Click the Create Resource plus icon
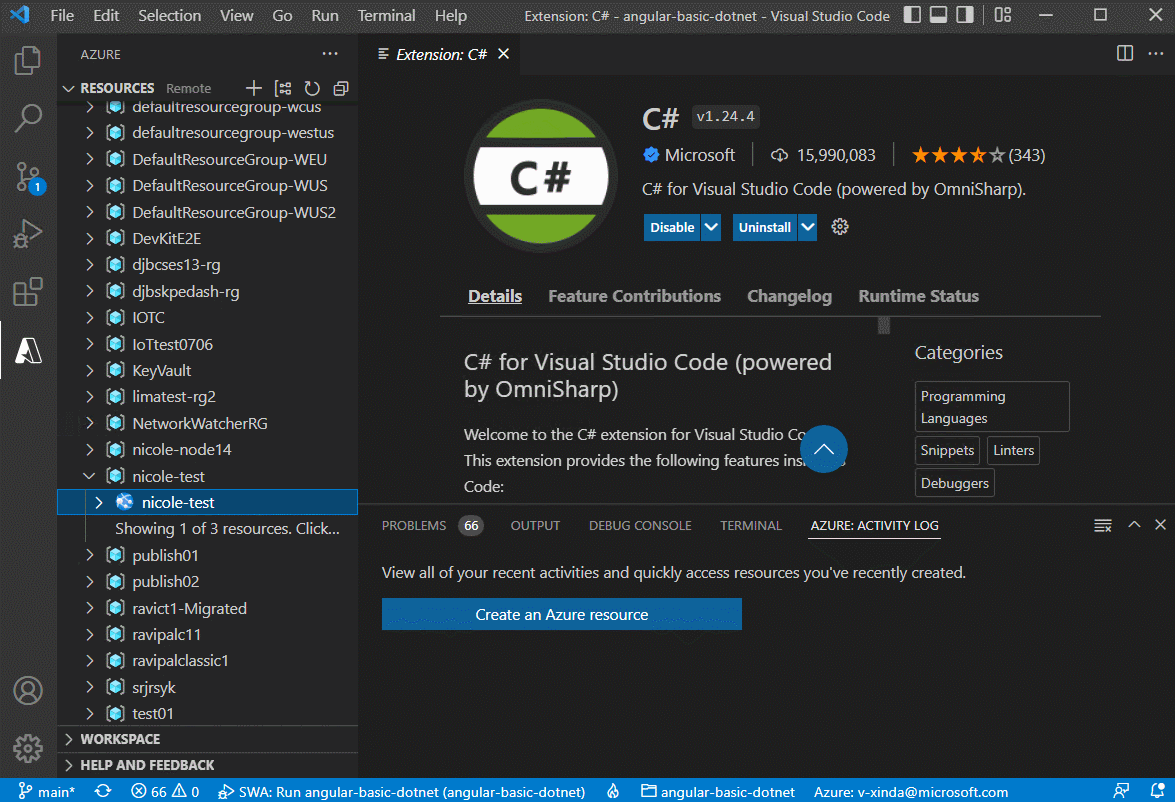Image resolution: width=1175 pixels, height=802 pixels. [254, 88]
